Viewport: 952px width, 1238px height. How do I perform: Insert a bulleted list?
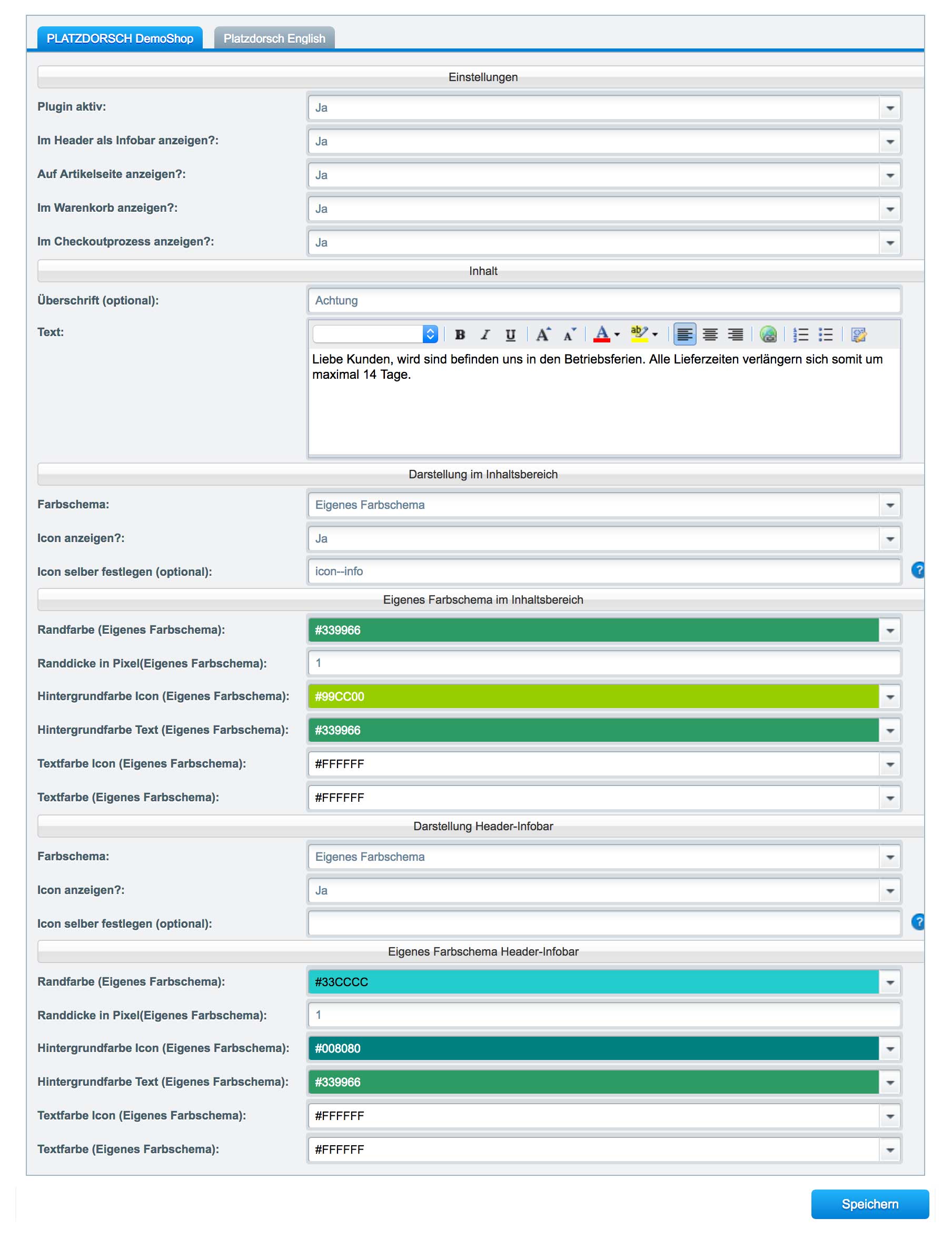[826, 335]
